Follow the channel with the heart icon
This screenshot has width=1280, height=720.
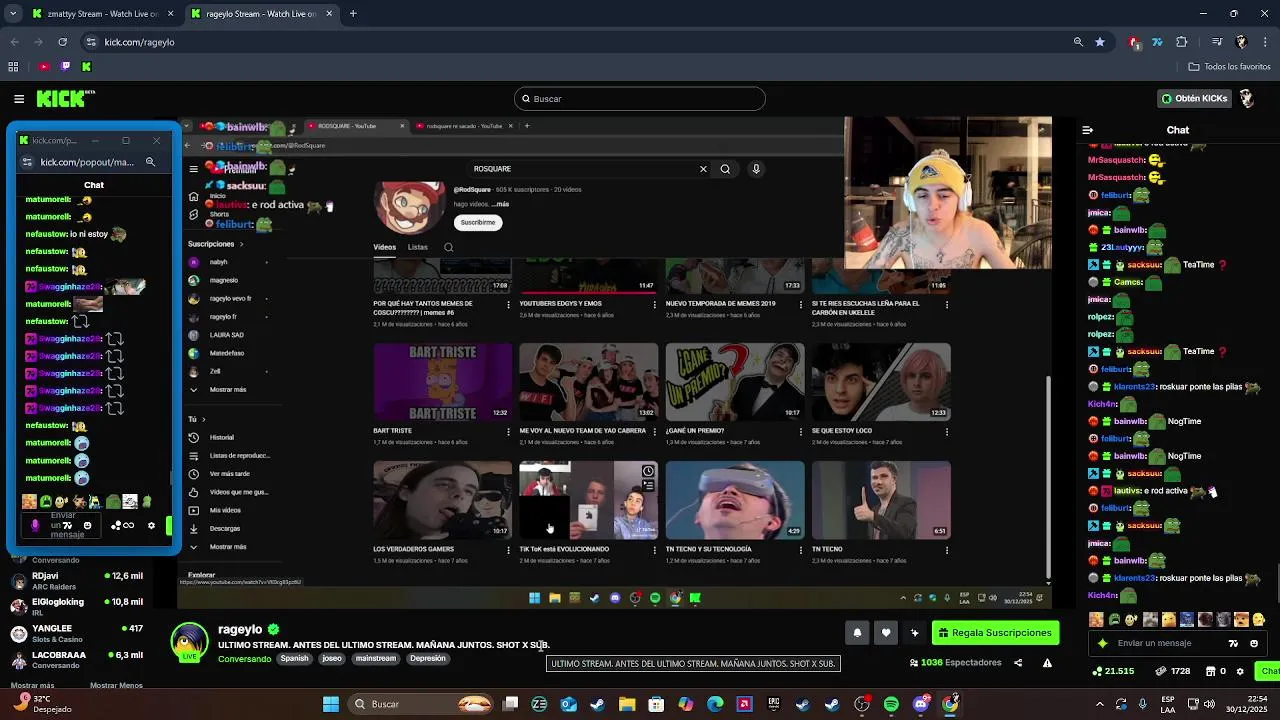pyautogui.click(x=886, y=632)
